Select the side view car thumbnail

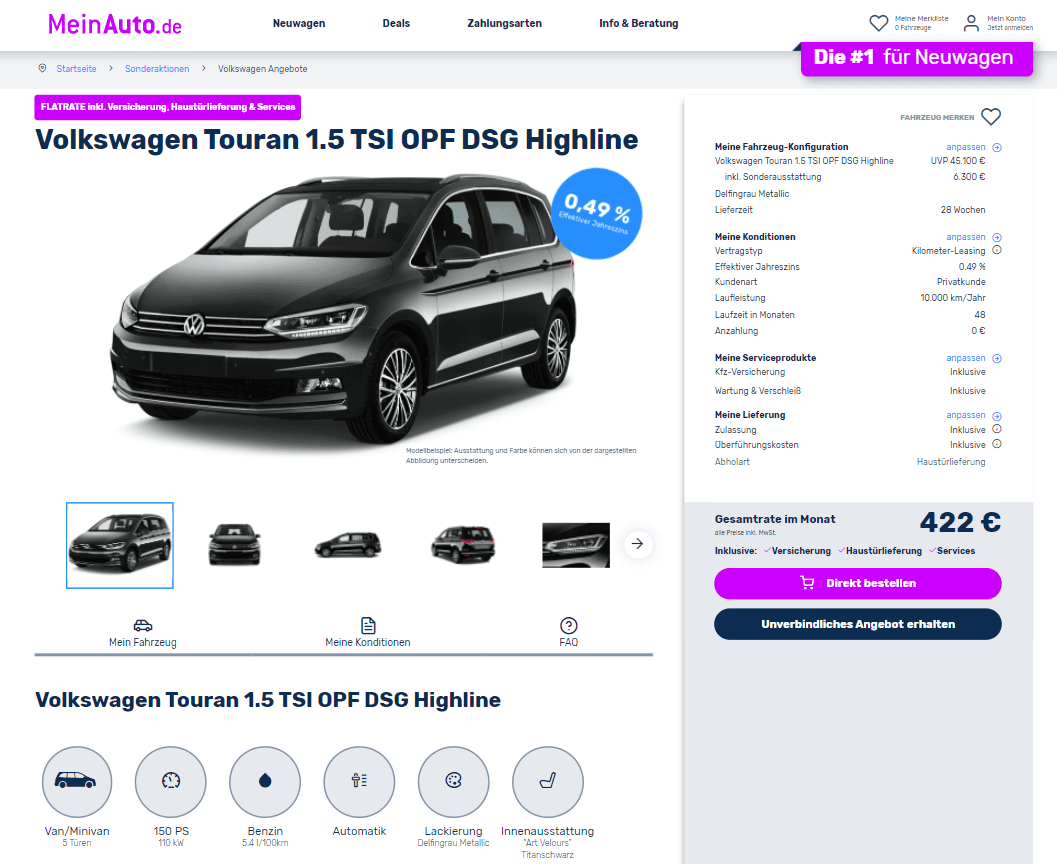pyautogui.click(x=348, y=545)
